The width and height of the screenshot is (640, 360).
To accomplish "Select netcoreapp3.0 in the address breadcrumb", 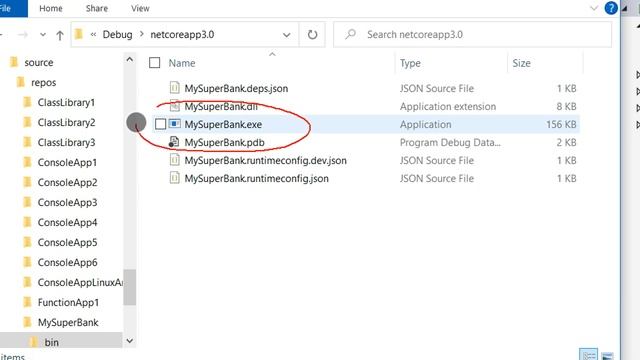I will pos(182,35).
